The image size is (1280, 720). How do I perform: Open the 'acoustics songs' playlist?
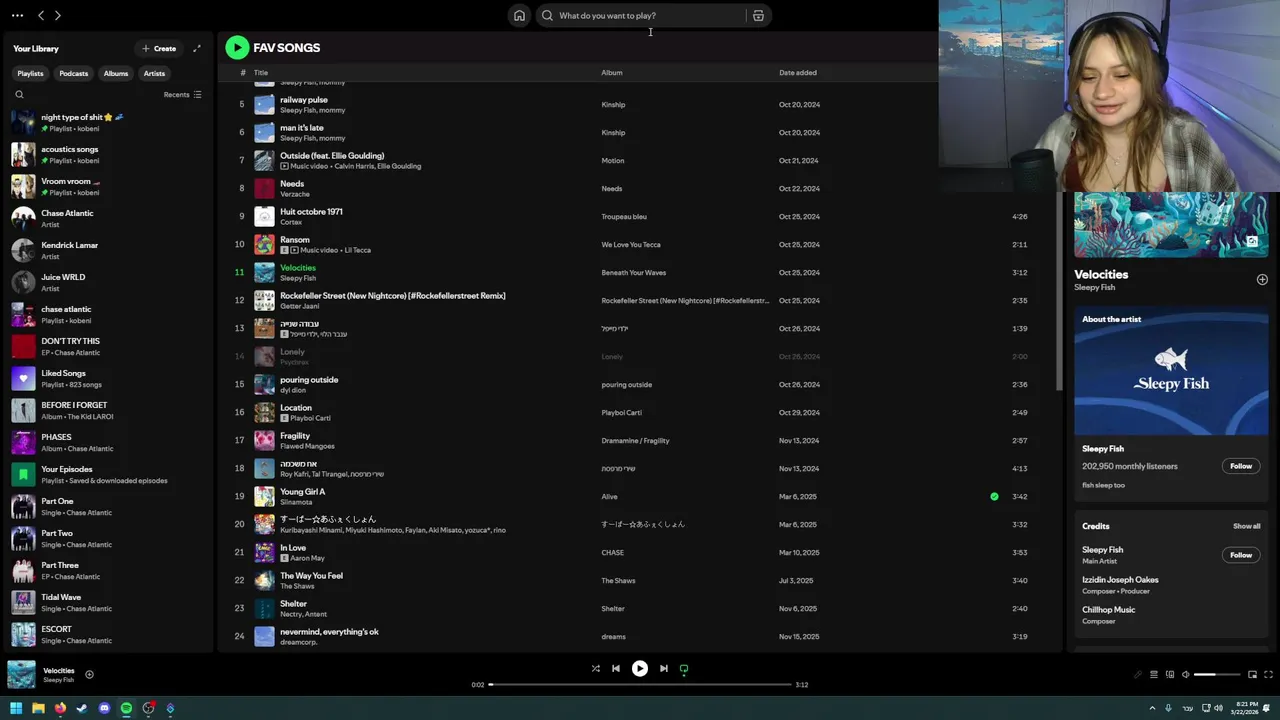(108, 155)
